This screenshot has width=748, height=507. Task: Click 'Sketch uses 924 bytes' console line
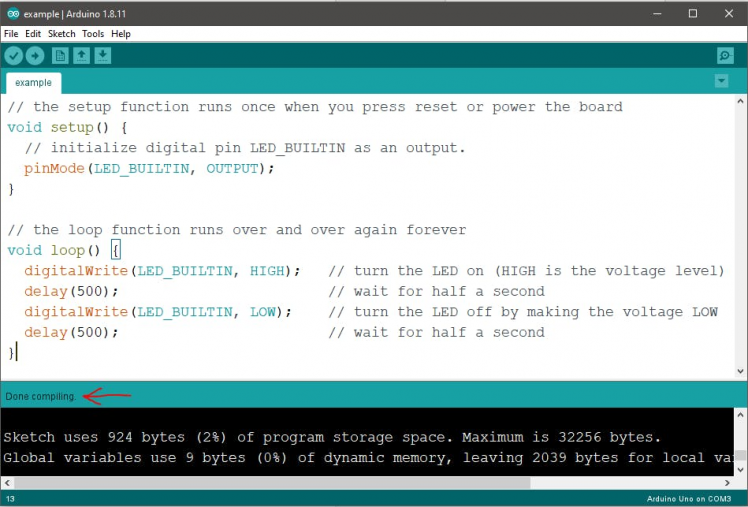point(332,437)
